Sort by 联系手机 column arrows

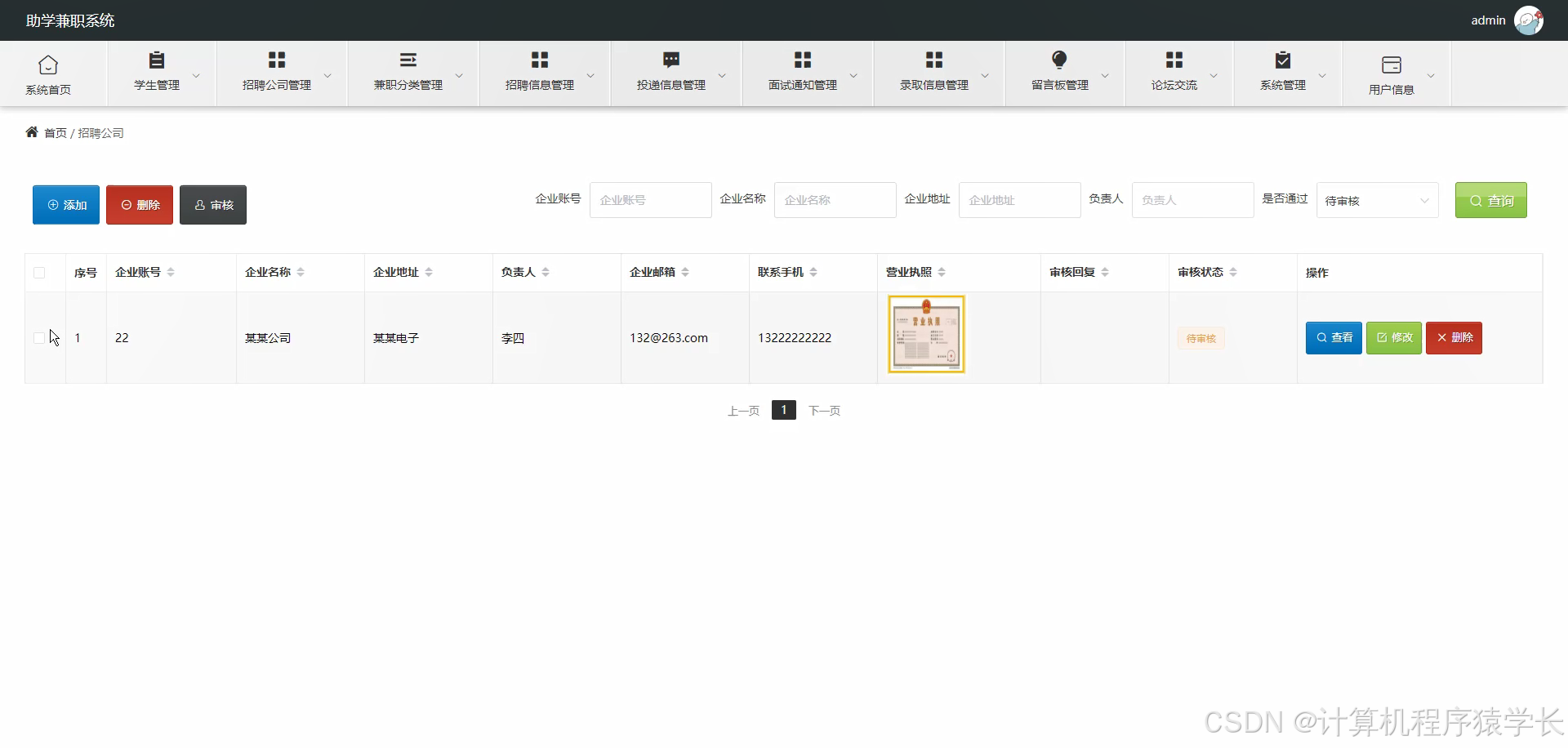813,272
